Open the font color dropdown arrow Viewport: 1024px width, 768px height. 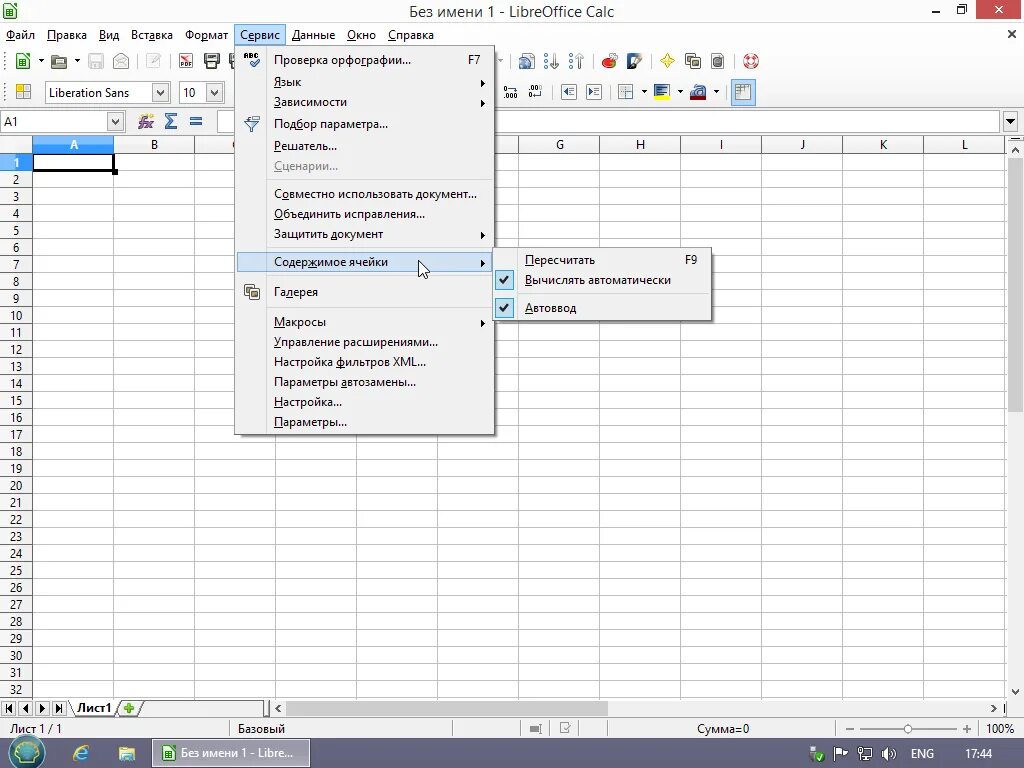pyautogui.click(x=716, y=92)
